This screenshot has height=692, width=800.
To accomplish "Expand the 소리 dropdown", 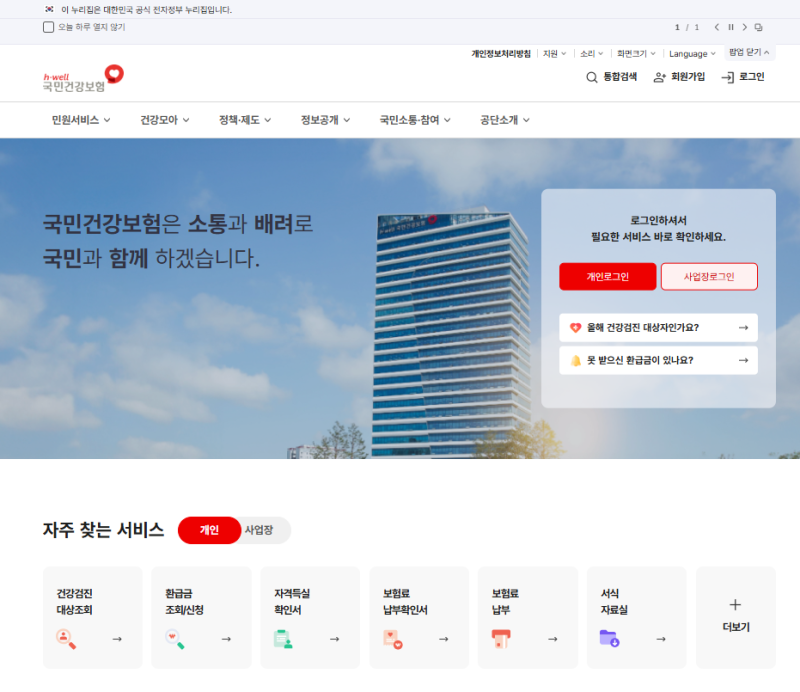I will [x=592, y=54].
